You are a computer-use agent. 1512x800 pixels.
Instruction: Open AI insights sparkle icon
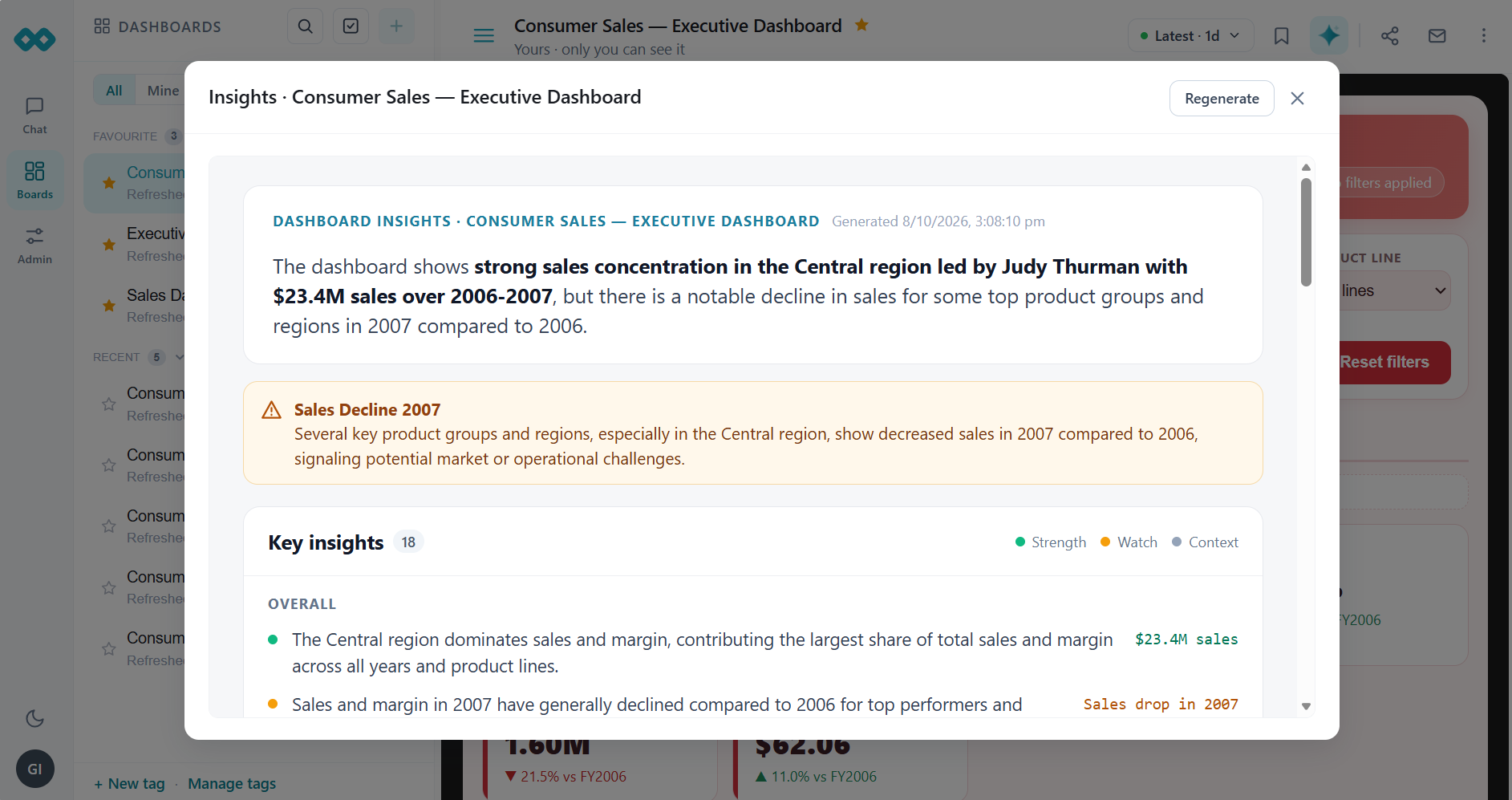point(1329,35)
